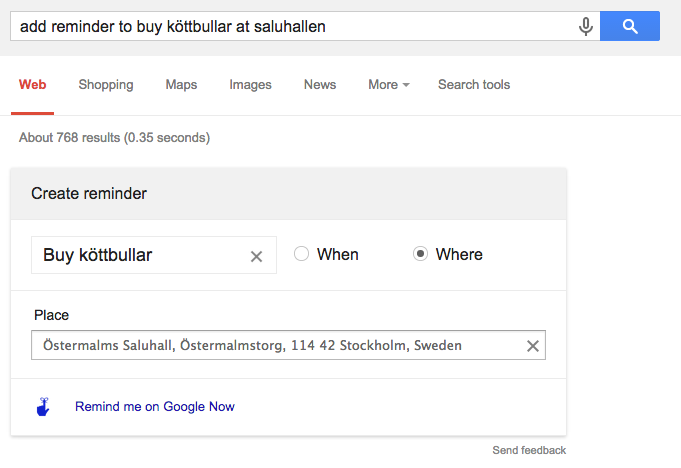Select the When radio button
Image resolution: width=681 pixels, height=468 pixels.
click(x=301, y=255)
